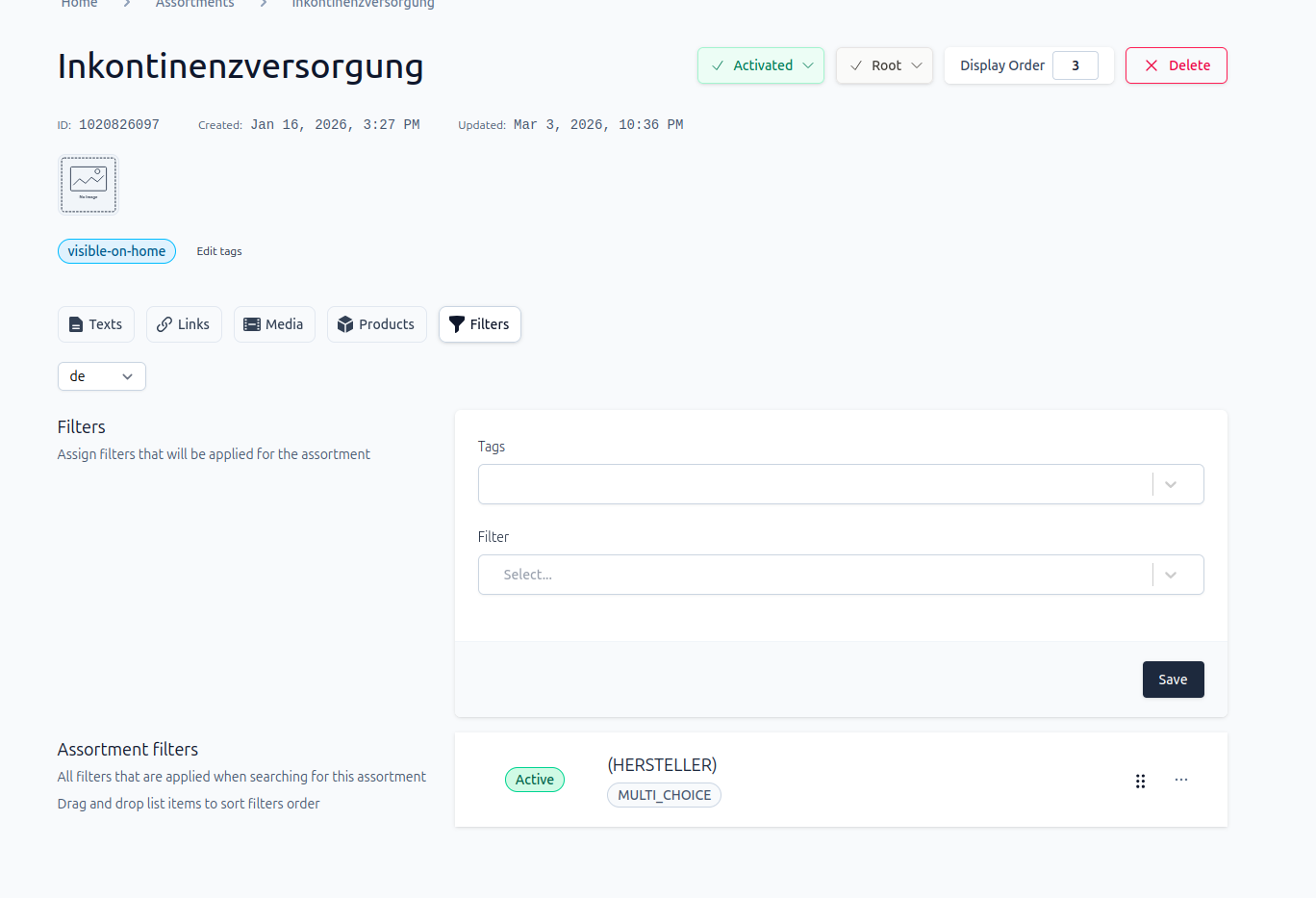
Task: Go to the Products tab
Action: (377, 324)
